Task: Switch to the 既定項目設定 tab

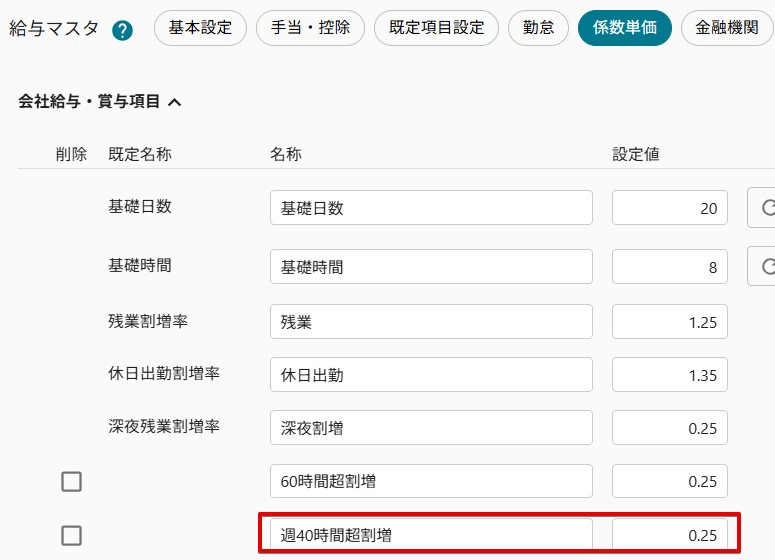Action: pos(436,28)
